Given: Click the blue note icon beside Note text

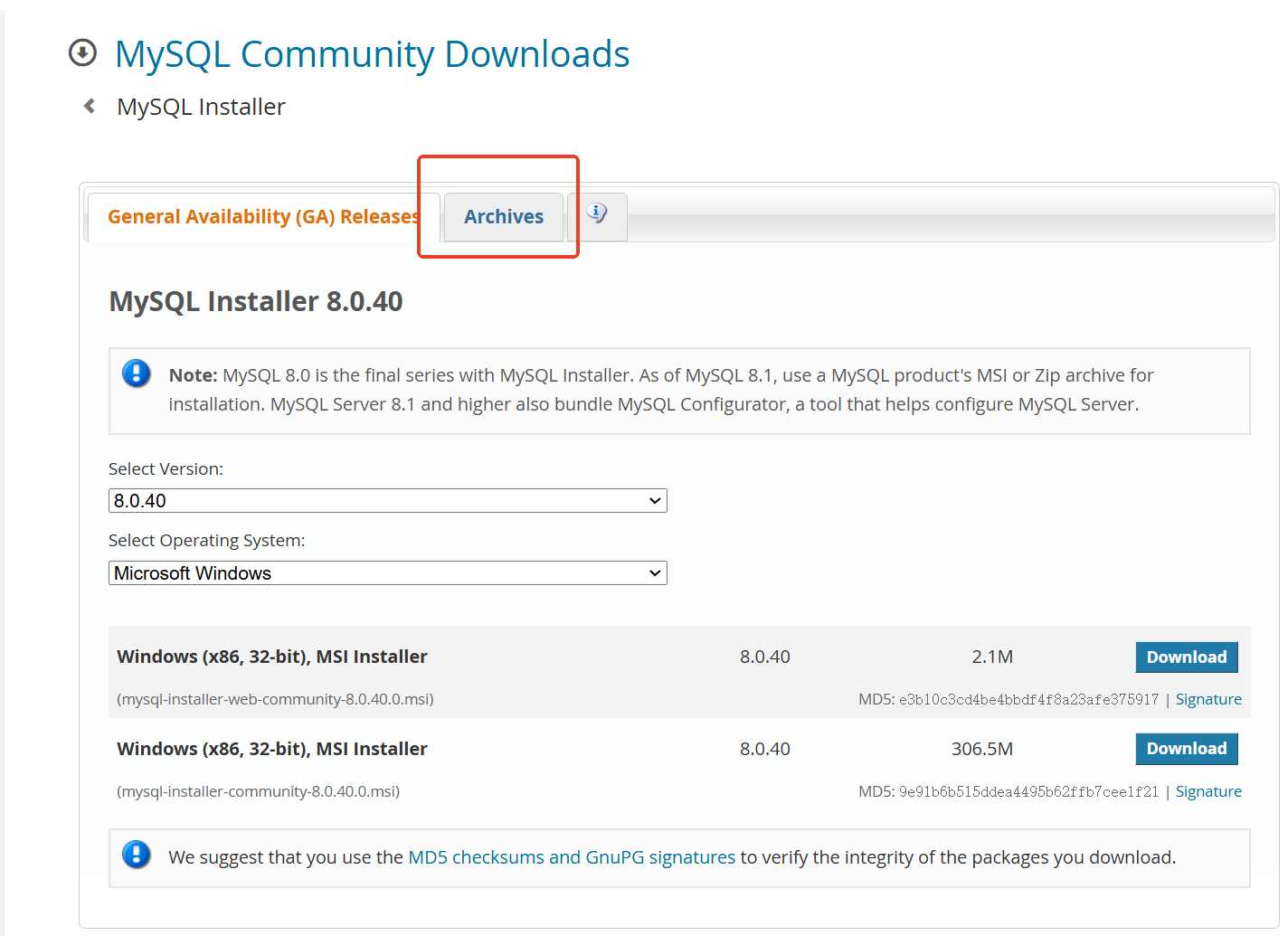Looking at the screenshot, I should coord(137,373).
